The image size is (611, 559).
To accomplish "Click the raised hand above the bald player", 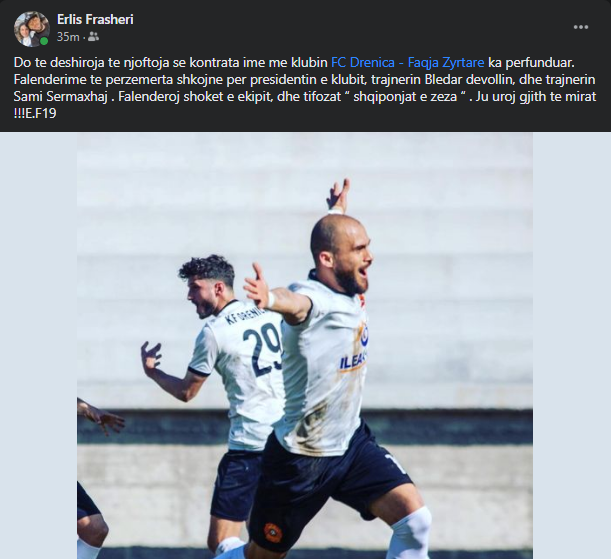I will coord(338,197).
